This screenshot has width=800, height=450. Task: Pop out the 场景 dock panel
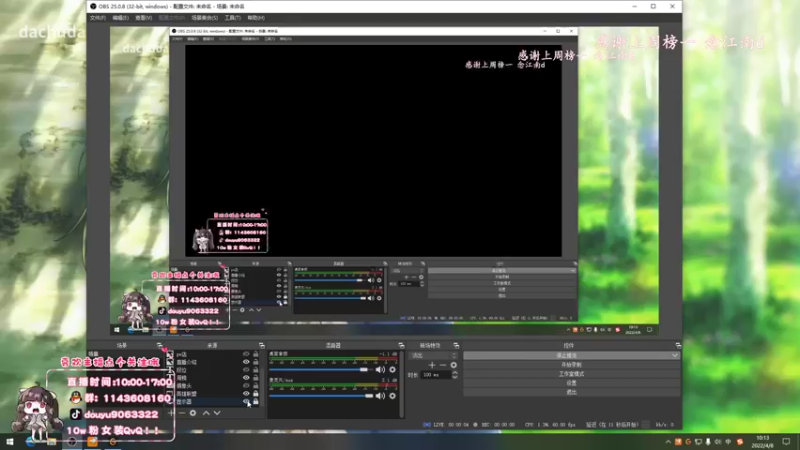click(x=160, y=345)
